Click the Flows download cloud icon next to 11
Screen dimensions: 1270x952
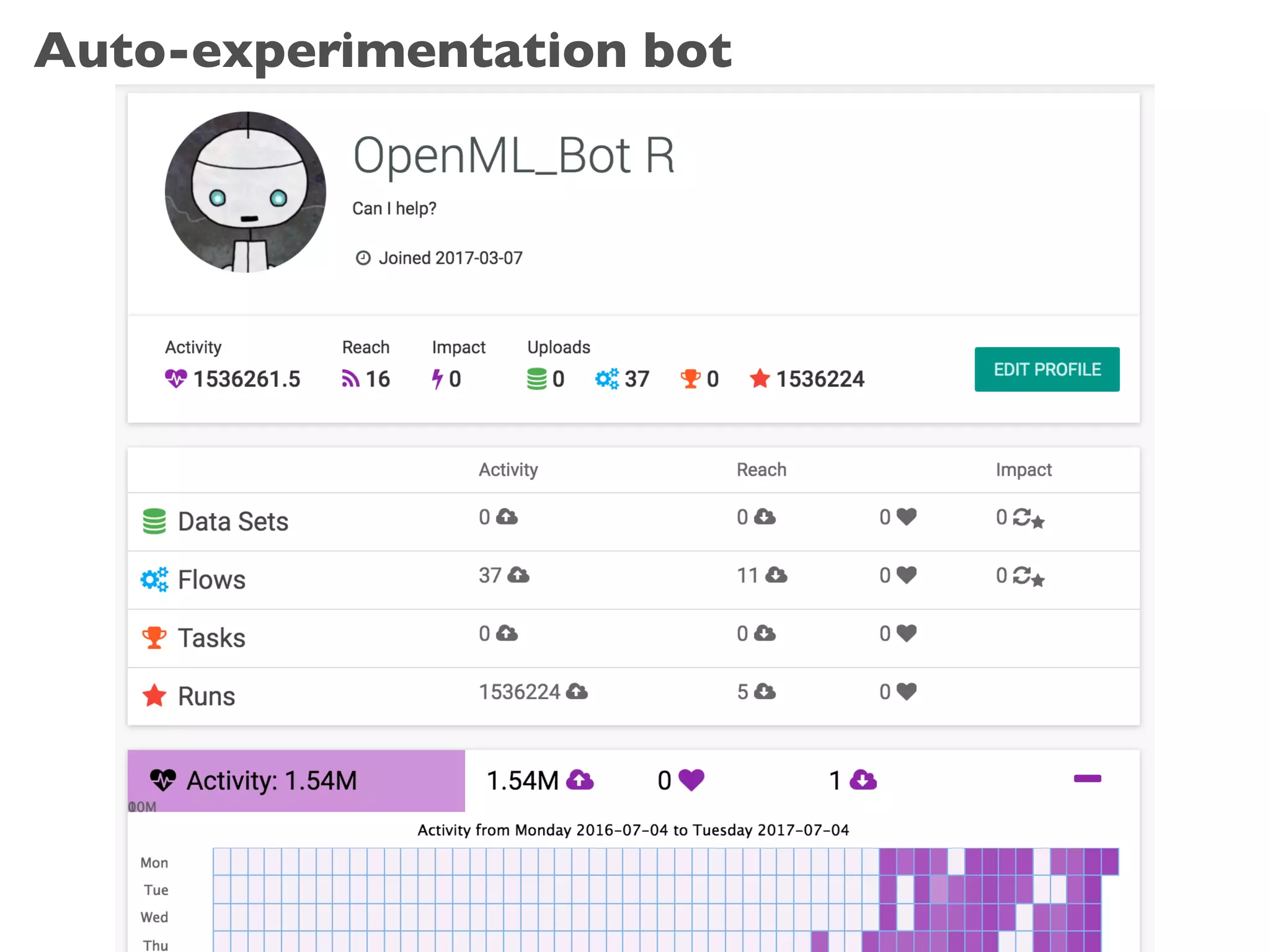pyautogui.click(x=776, y=575)
